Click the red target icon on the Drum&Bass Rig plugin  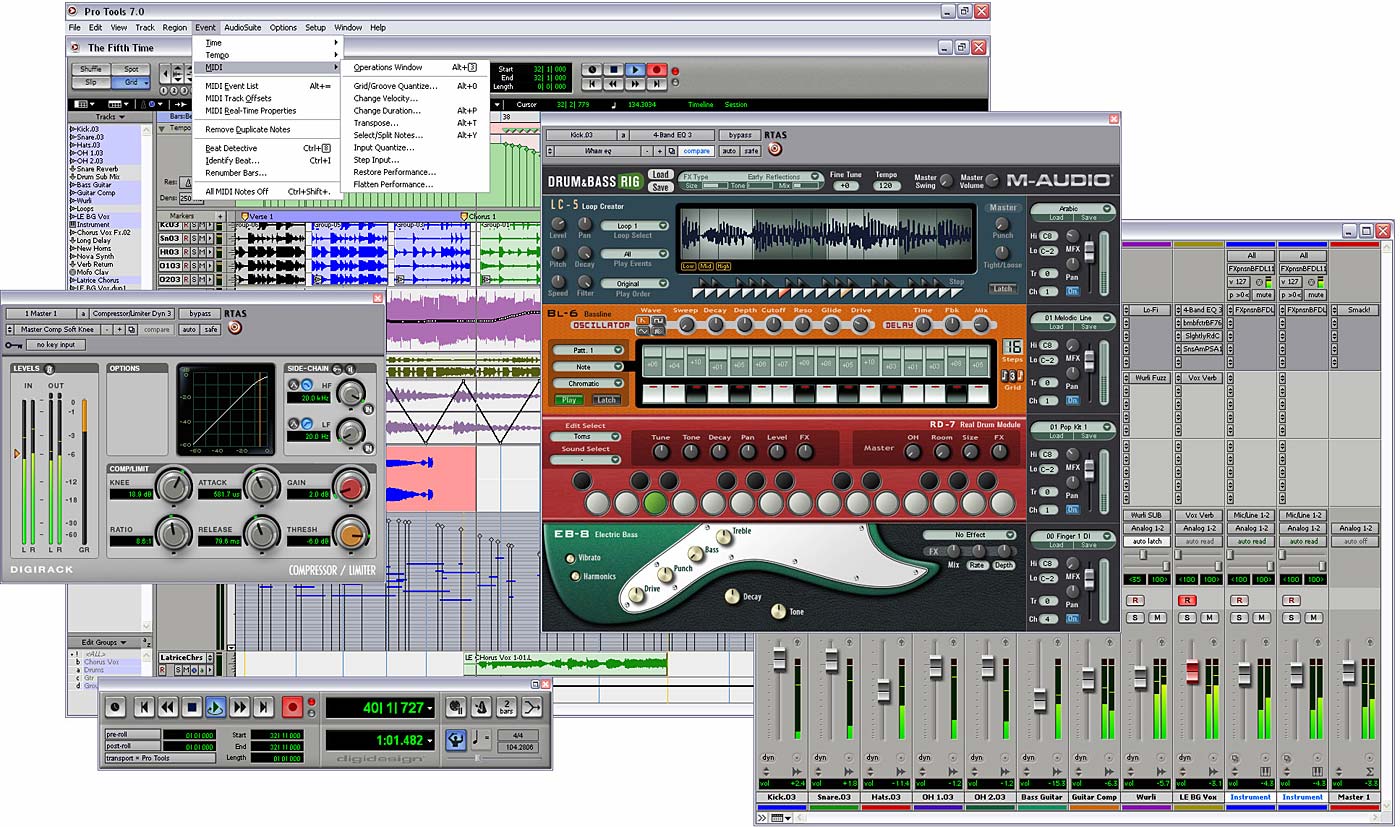pos(774,149)
